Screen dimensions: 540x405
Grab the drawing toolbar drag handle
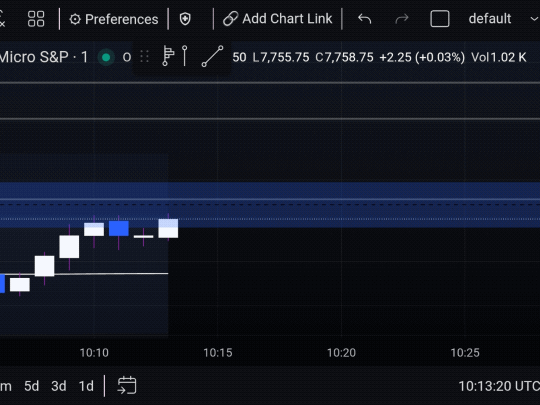tap(145, 57)
